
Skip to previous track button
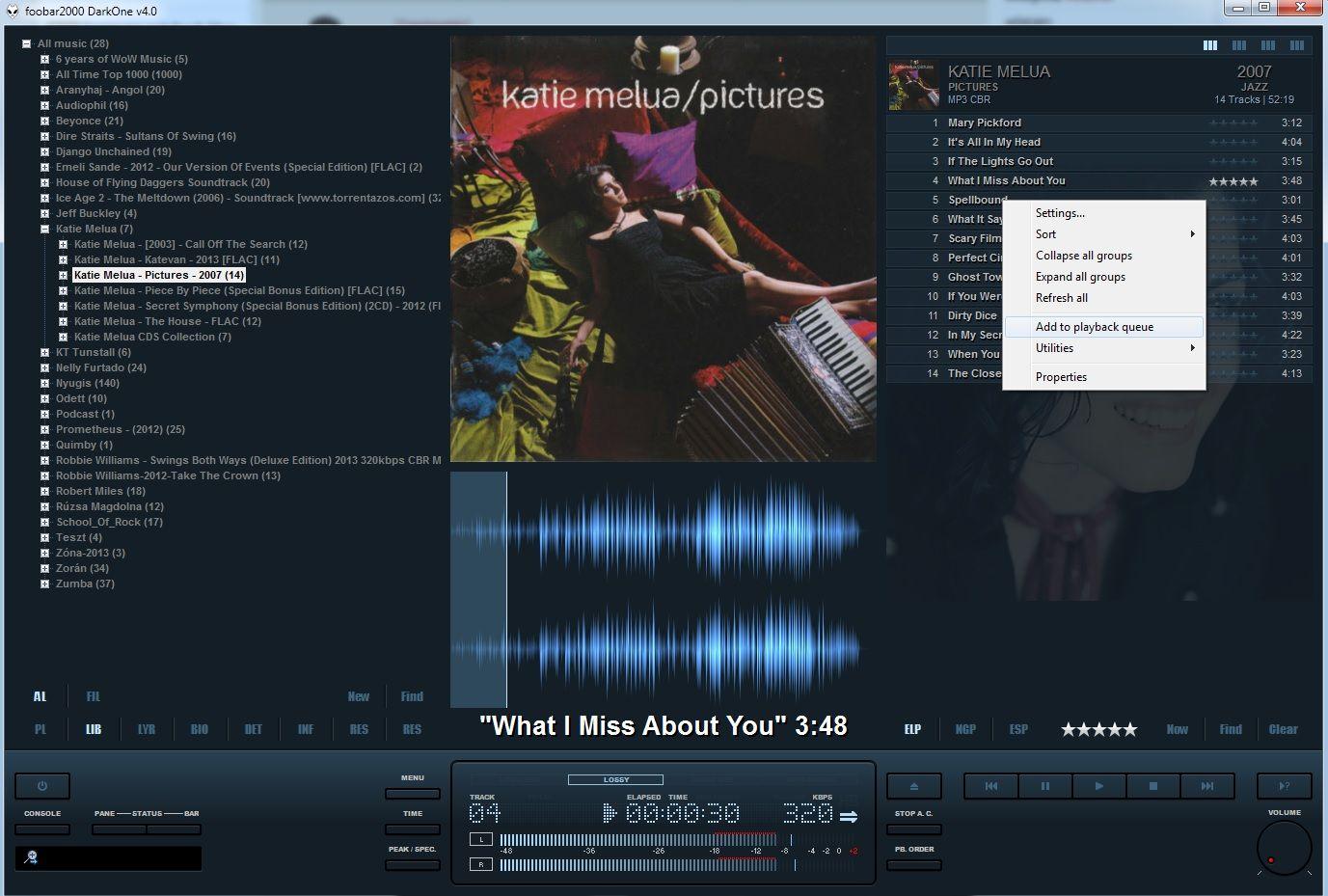click(x=990, y=786)
